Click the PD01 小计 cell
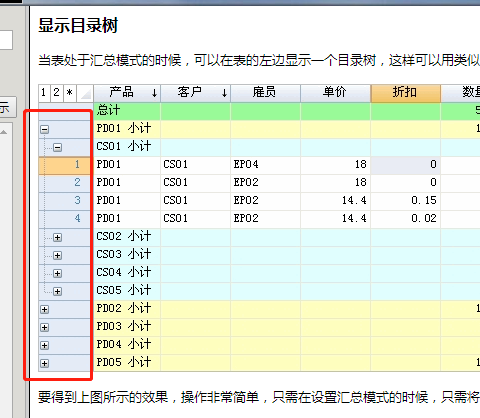 127,129
